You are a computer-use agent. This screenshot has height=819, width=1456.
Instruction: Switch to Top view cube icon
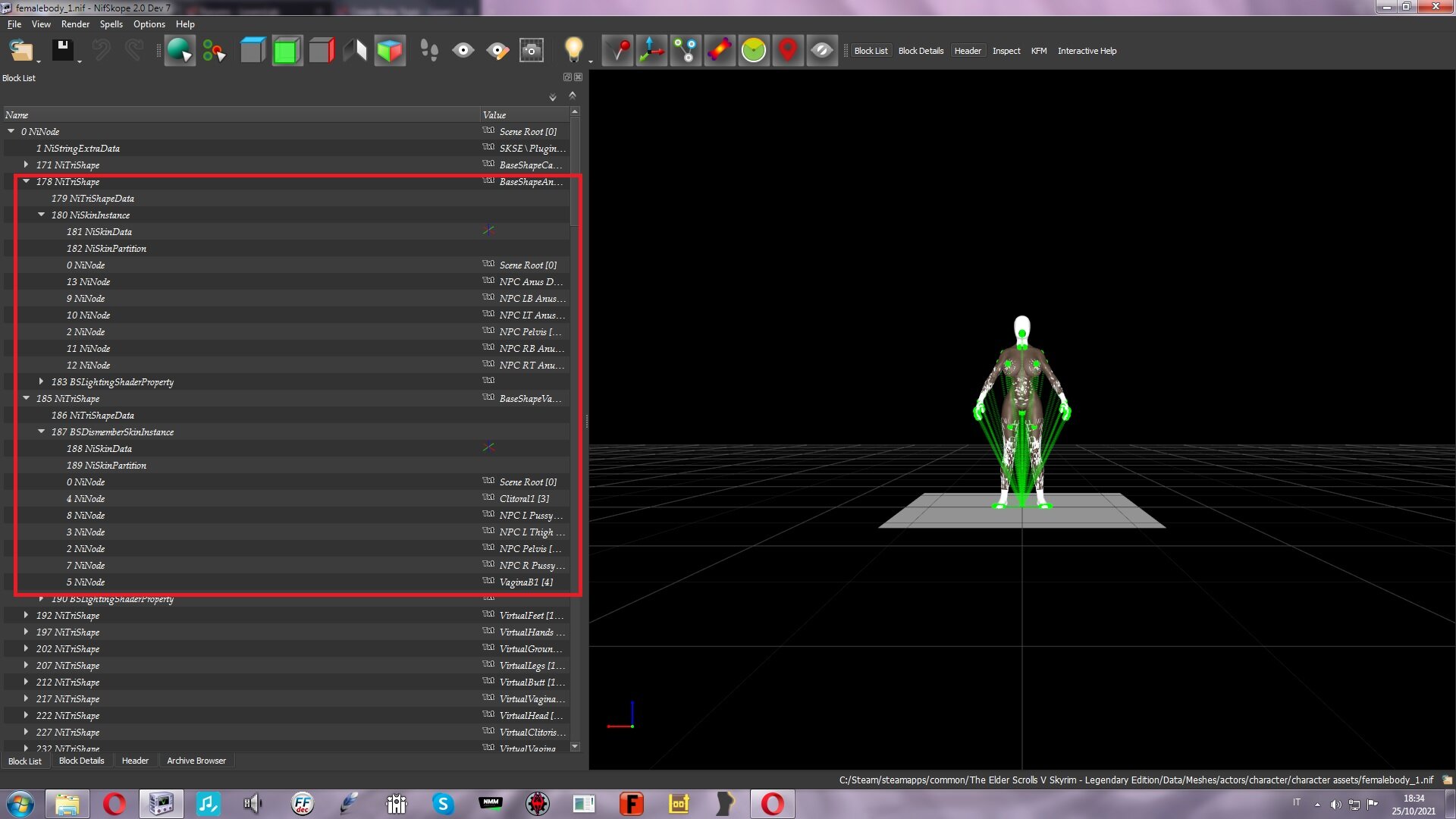pos(253,51)
